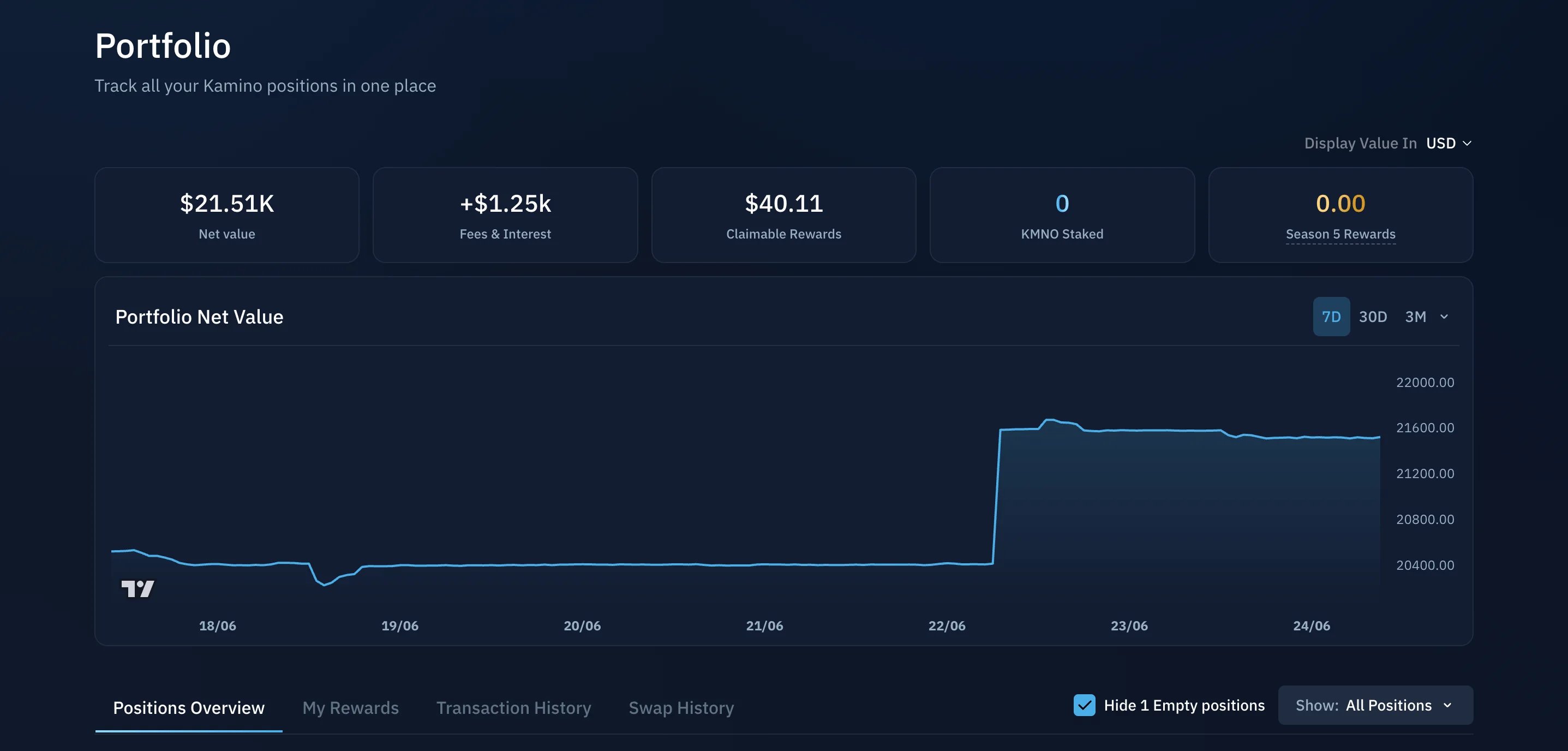Image resolution: width=1568 pixels, height=751 pixels.
Task: Open the Show: All Positions dropdown
Action: tap(1375, 705)
